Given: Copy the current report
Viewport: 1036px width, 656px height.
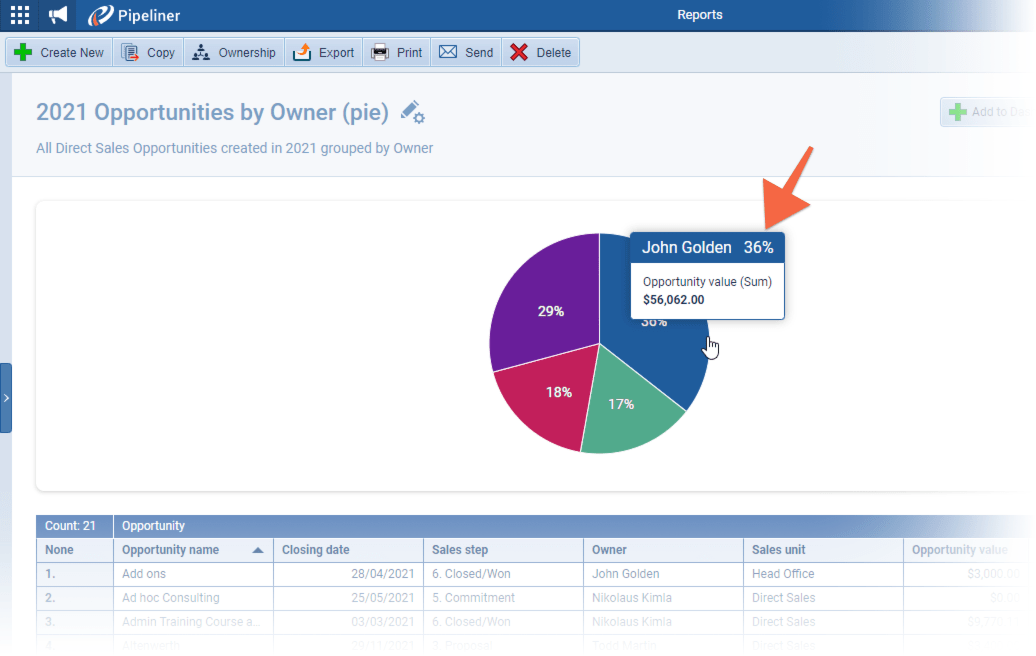Looking at the screenshot, I should [148, 53].
